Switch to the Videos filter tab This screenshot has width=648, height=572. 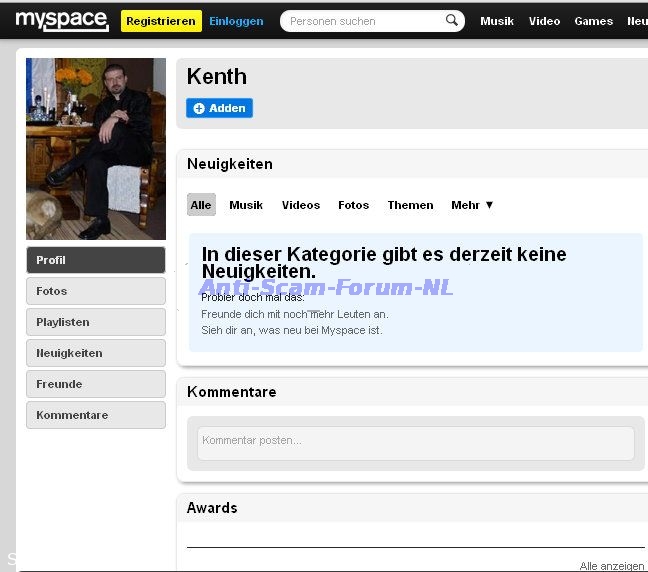pyautogui.click(x=301, y=205)
